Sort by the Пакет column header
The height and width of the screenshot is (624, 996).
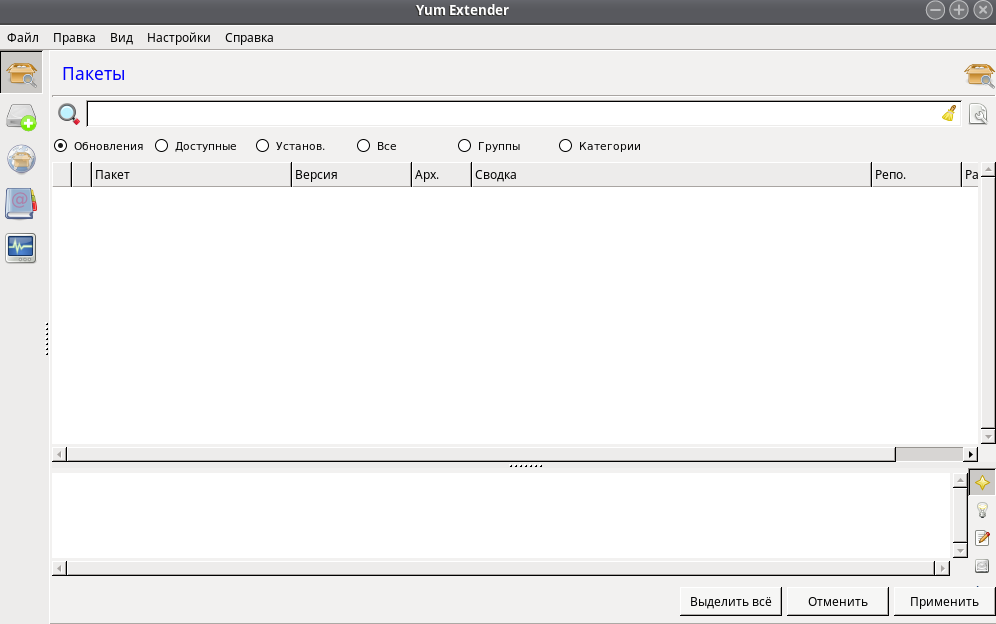pos(191,175)
